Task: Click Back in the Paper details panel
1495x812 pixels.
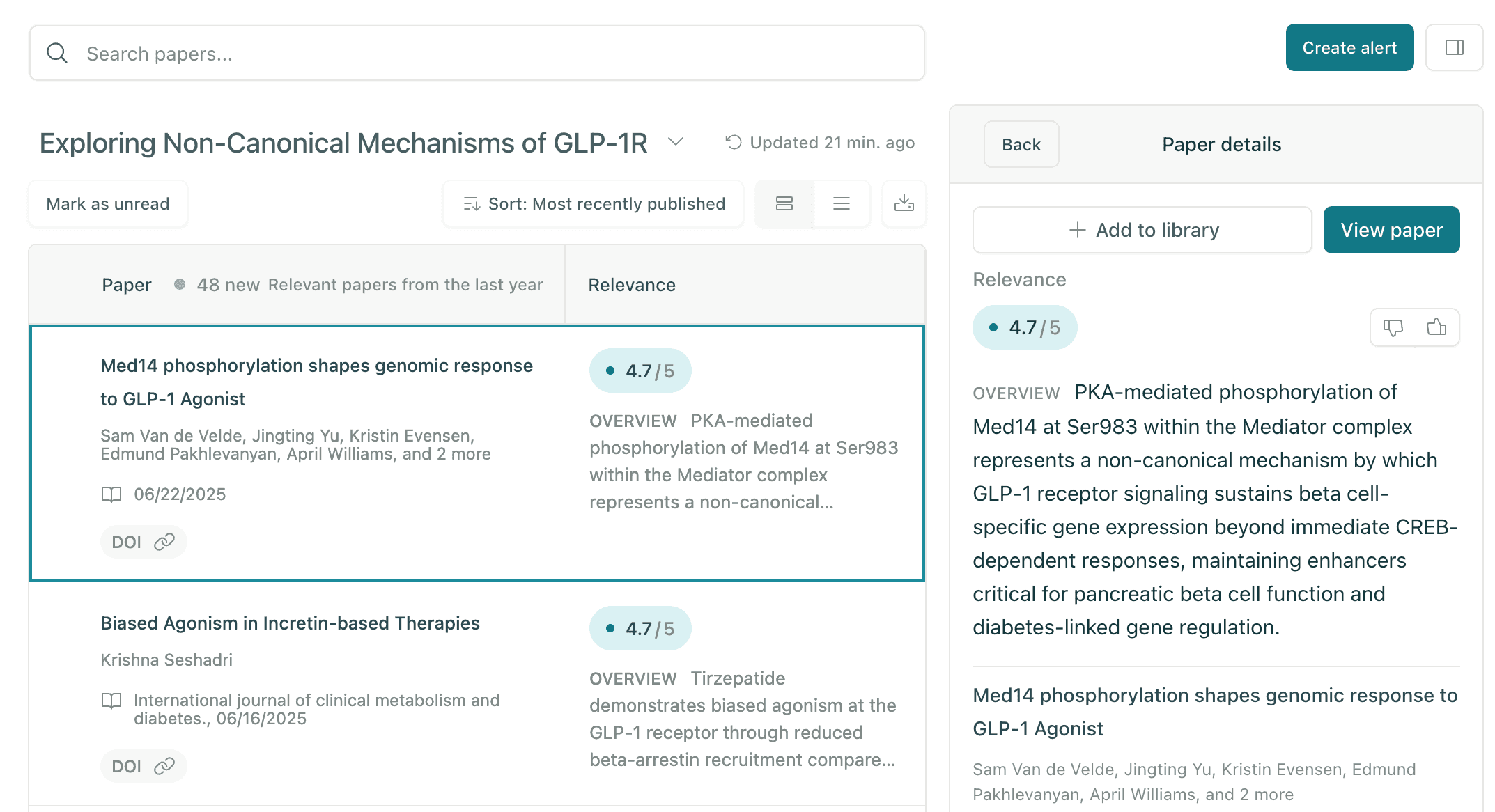Action: click(1021, 144)
